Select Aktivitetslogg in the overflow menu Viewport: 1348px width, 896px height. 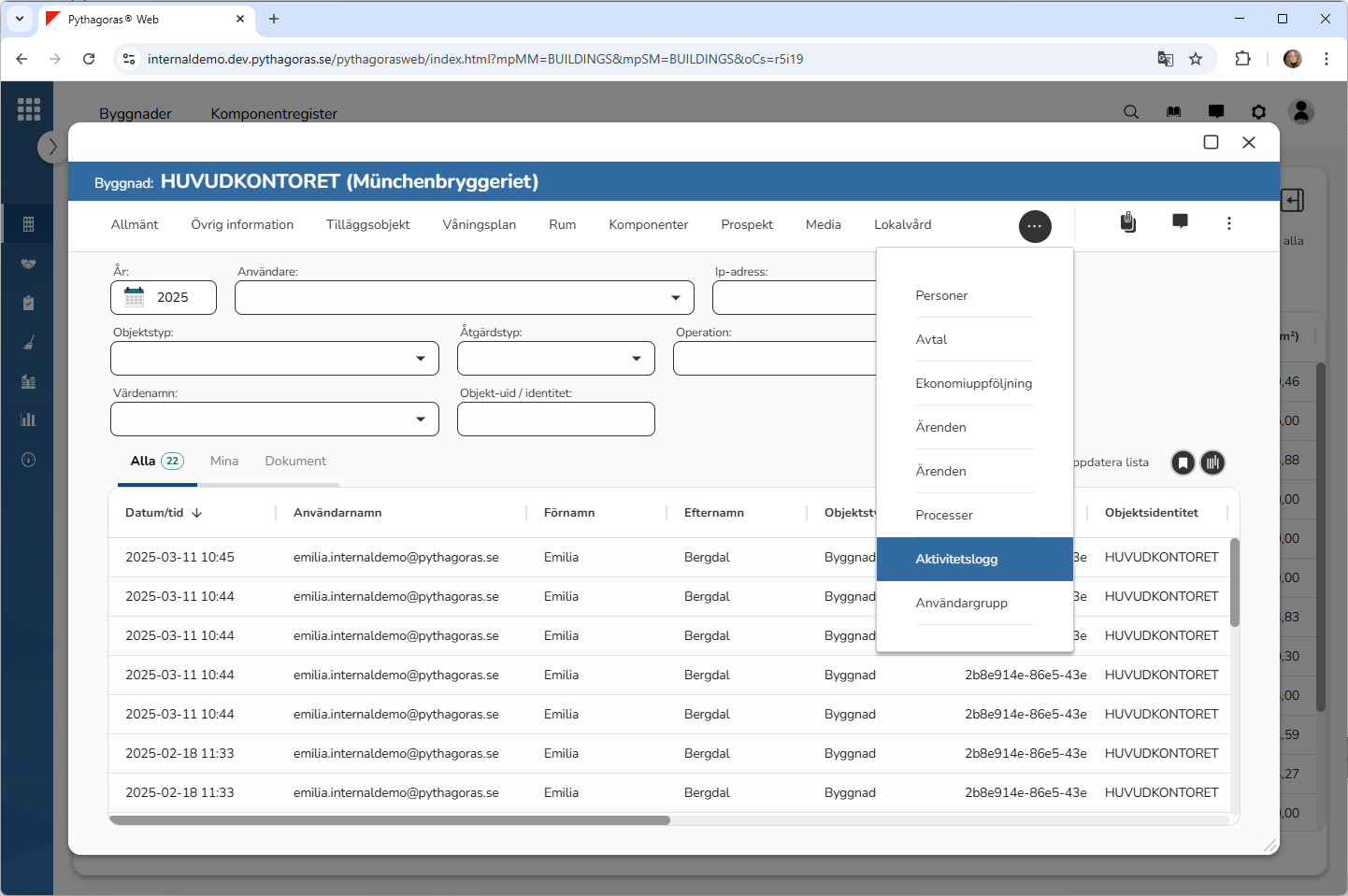click(956, 559)
